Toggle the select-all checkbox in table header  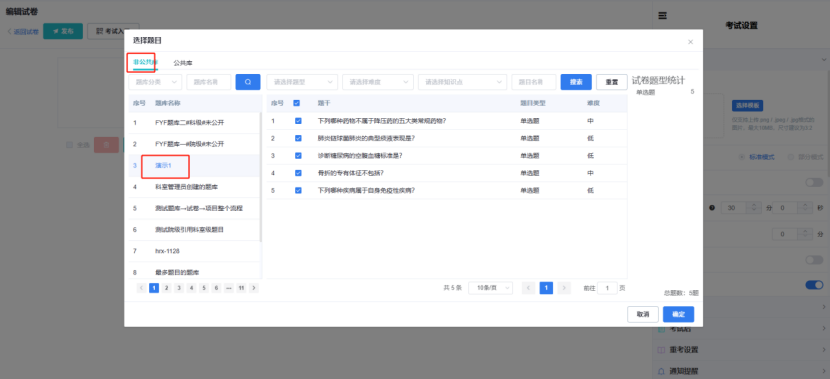(x=296, y=103)
